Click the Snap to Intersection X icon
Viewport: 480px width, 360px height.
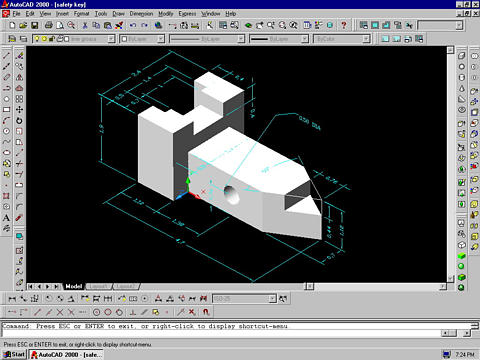click(60, 312)
